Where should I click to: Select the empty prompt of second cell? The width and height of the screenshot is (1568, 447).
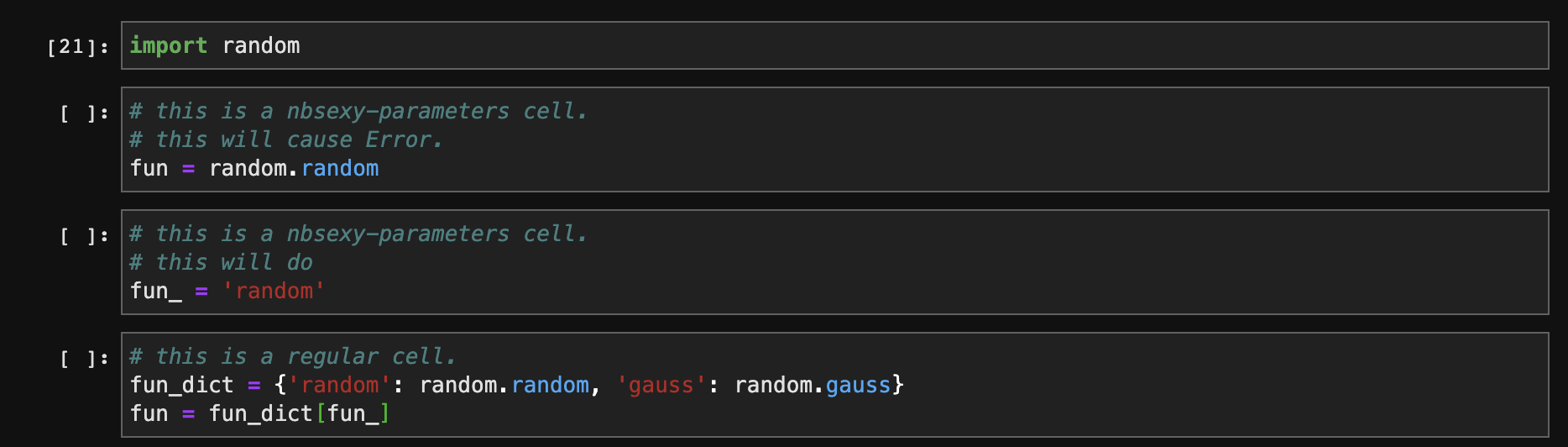(84, 113)
